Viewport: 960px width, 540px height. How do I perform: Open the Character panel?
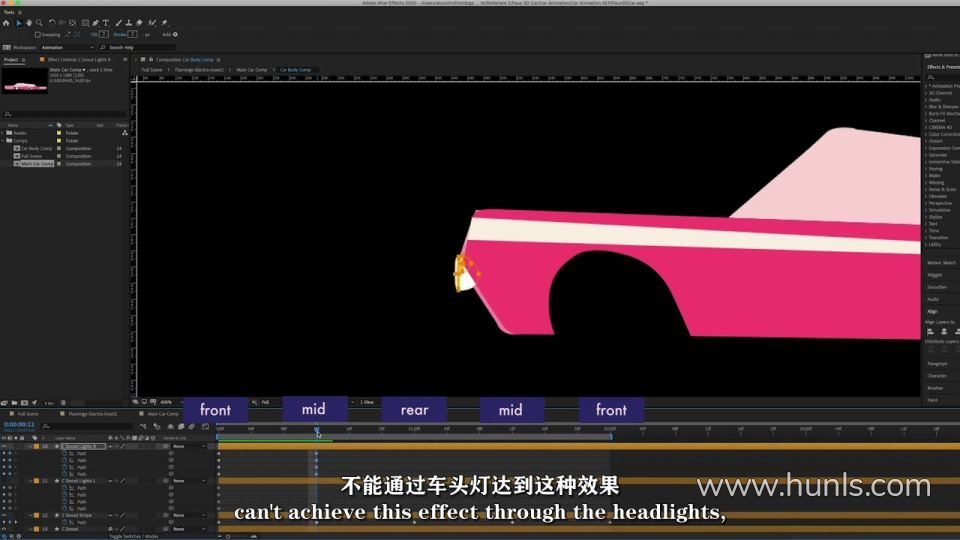(937, 376)
